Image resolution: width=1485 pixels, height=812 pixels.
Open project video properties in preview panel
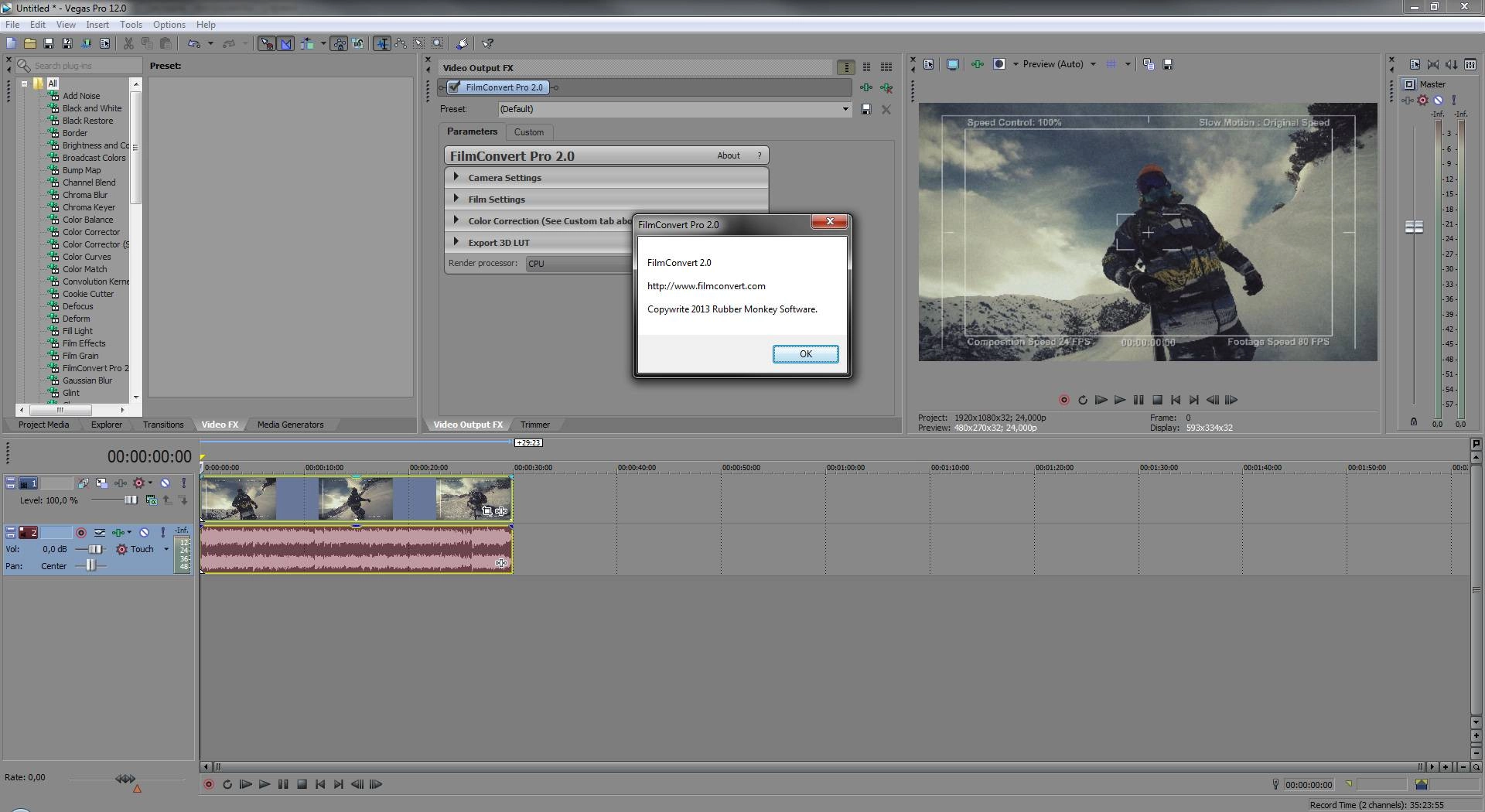[929, 64]
